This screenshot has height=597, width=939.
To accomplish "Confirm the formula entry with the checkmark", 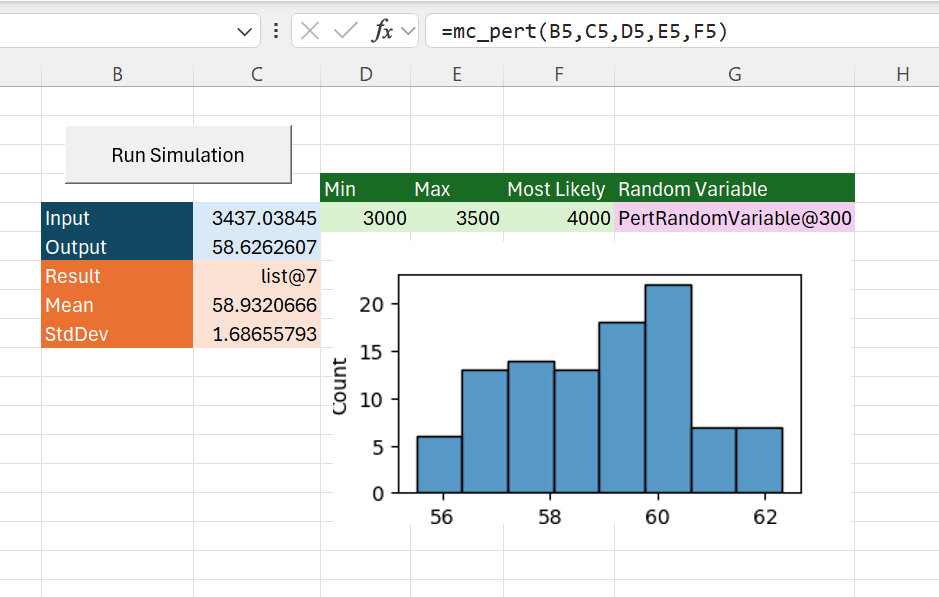I will pos(346,31).
